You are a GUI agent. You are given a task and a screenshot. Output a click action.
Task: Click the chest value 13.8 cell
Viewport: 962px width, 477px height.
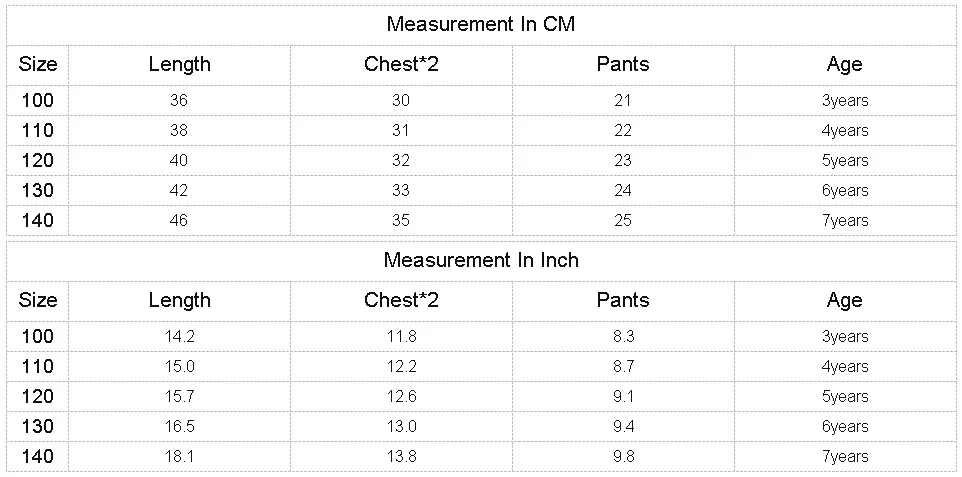401,456
